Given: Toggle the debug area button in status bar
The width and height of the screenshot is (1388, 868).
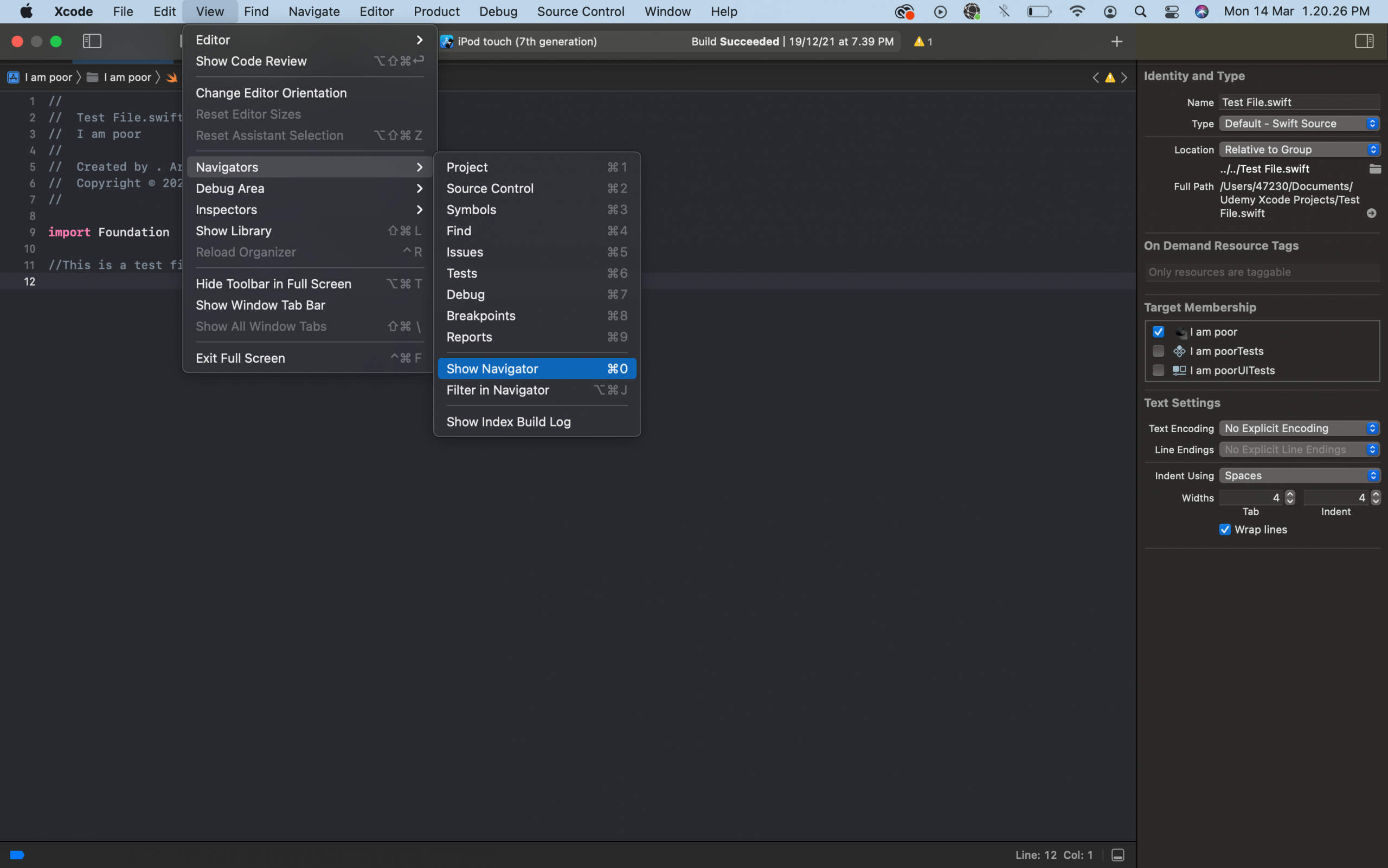Looking at the screenshot, I should [x=1117, y=855].
